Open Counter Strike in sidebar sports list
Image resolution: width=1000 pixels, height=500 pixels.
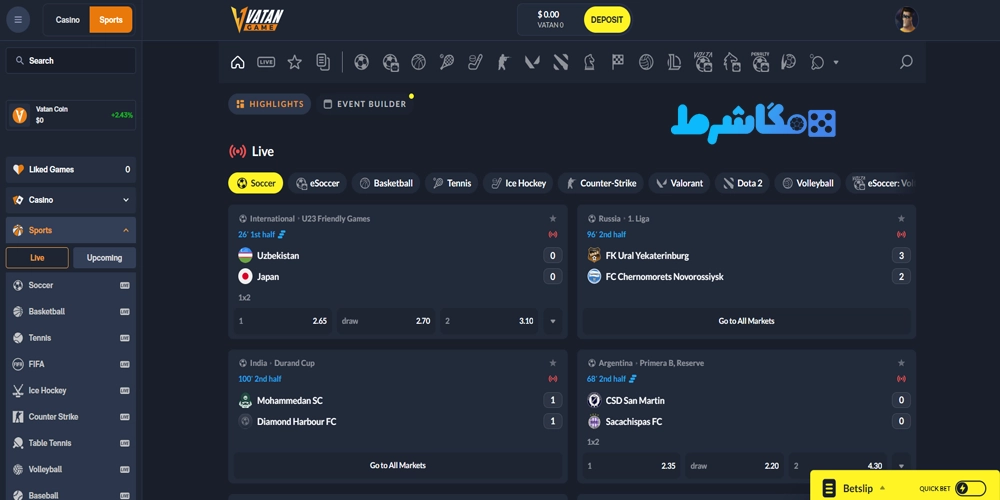[71, 416]
